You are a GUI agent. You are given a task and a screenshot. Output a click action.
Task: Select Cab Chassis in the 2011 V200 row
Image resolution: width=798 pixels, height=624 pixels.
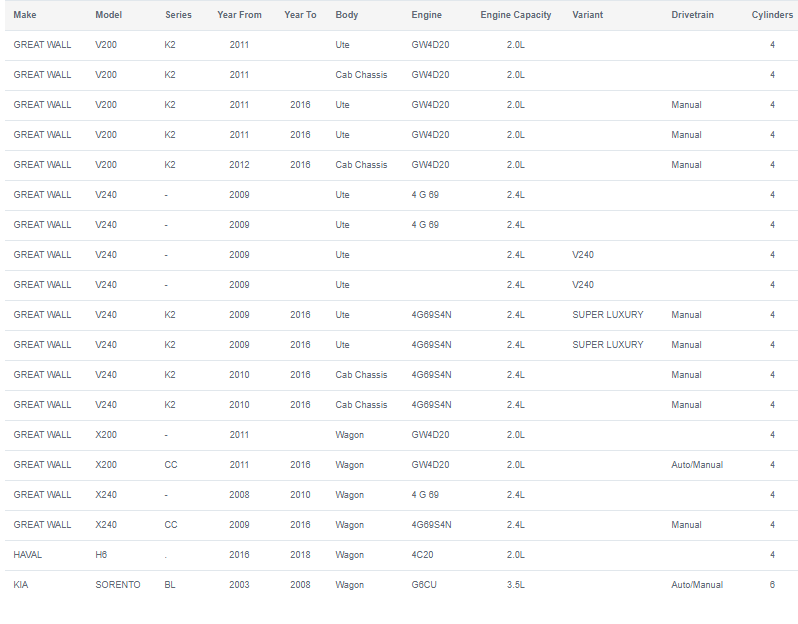coord(361,75)
